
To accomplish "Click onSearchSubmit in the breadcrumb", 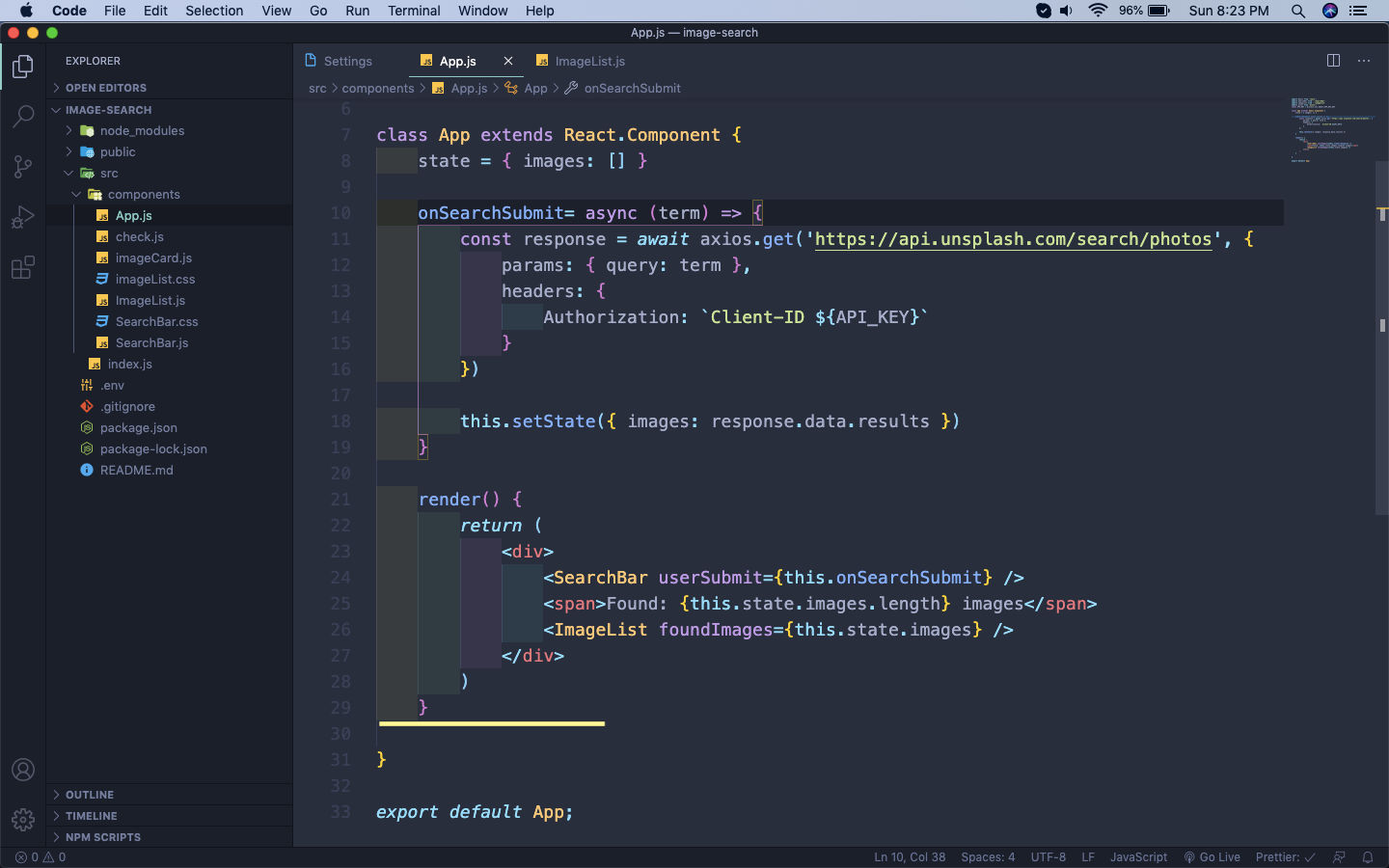I will coord(632,88).
